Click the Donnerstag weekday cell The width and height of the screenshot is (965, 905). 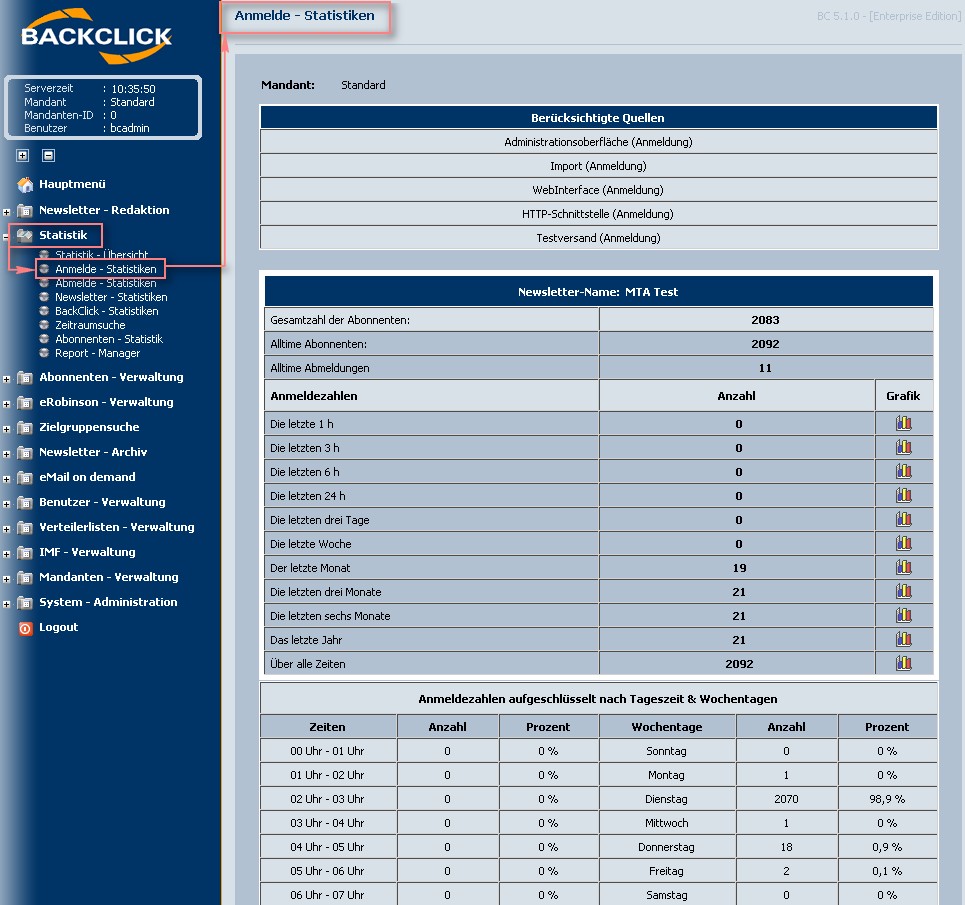[666, 847]
